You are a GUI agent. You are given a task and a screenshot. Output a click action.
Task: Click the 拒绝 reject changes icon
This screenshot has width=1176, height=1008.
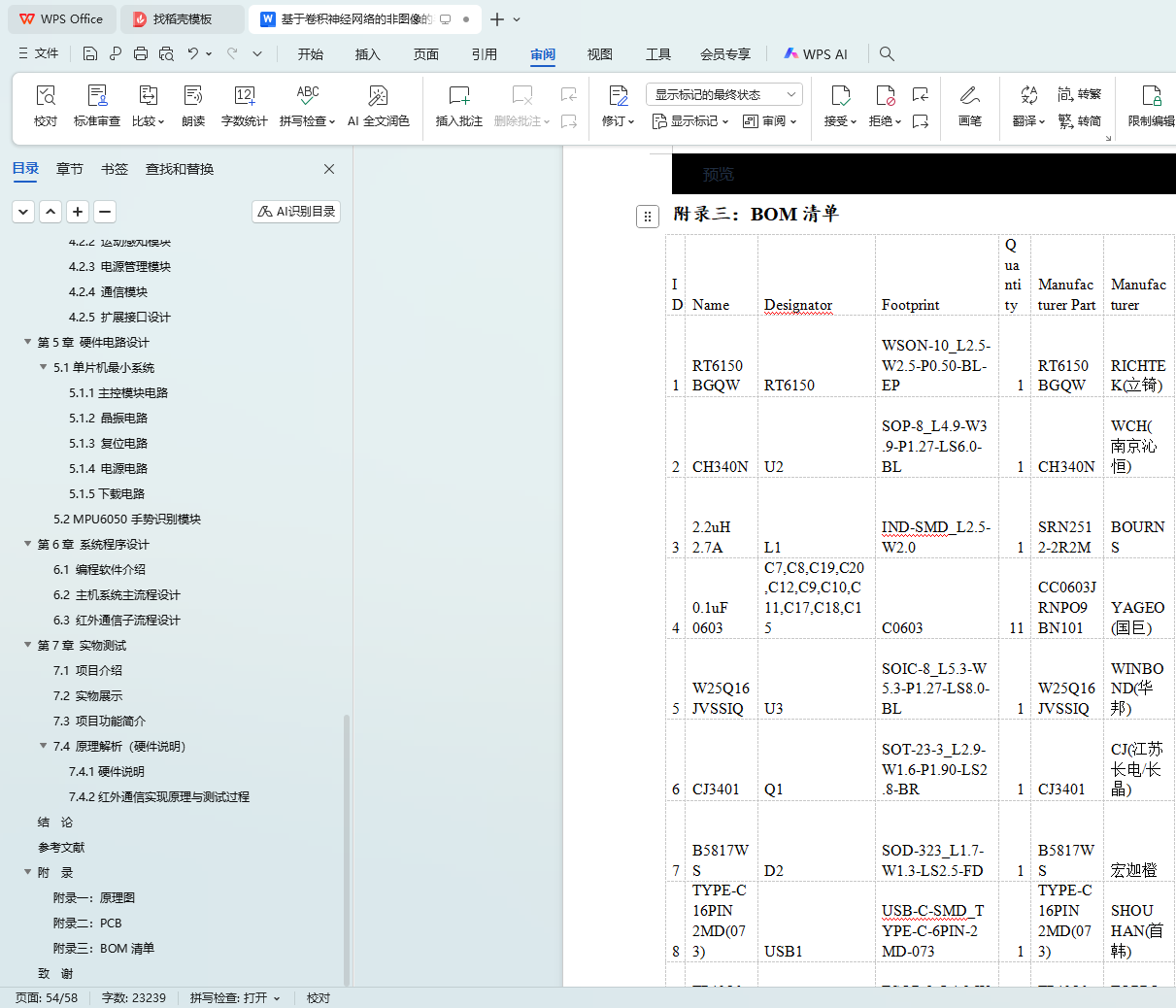click(885, 95)
